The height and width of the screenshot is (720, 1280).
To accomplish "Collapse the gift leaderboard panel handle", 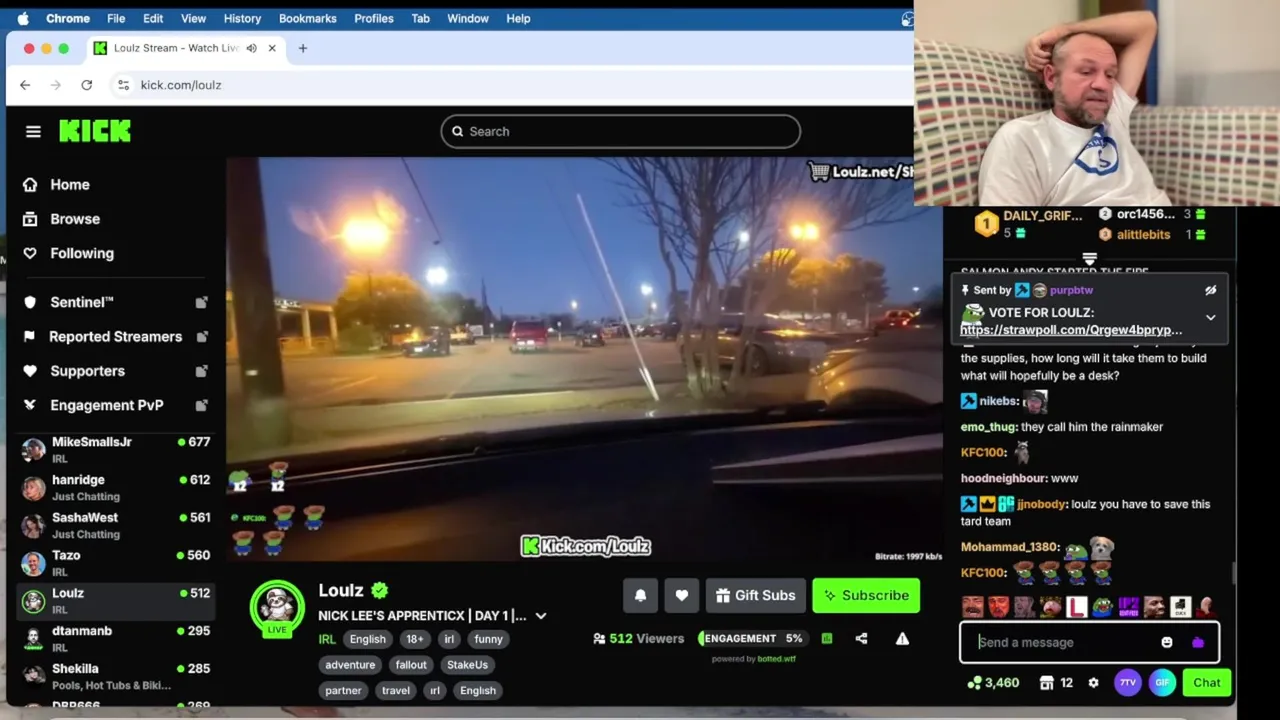I will (x=1089, y=259).
